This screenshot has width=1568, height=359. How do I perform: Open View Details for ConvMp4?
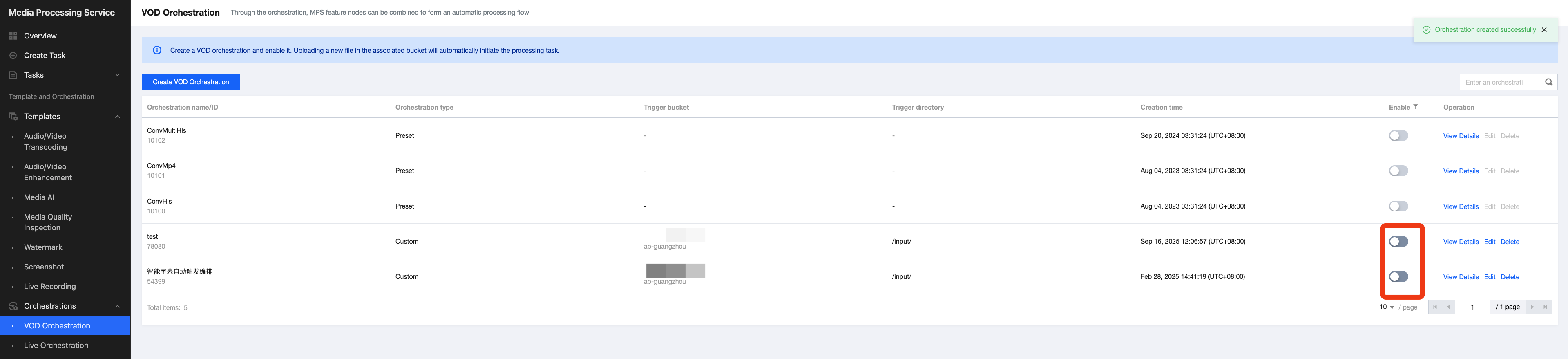tap(1460, 171)
